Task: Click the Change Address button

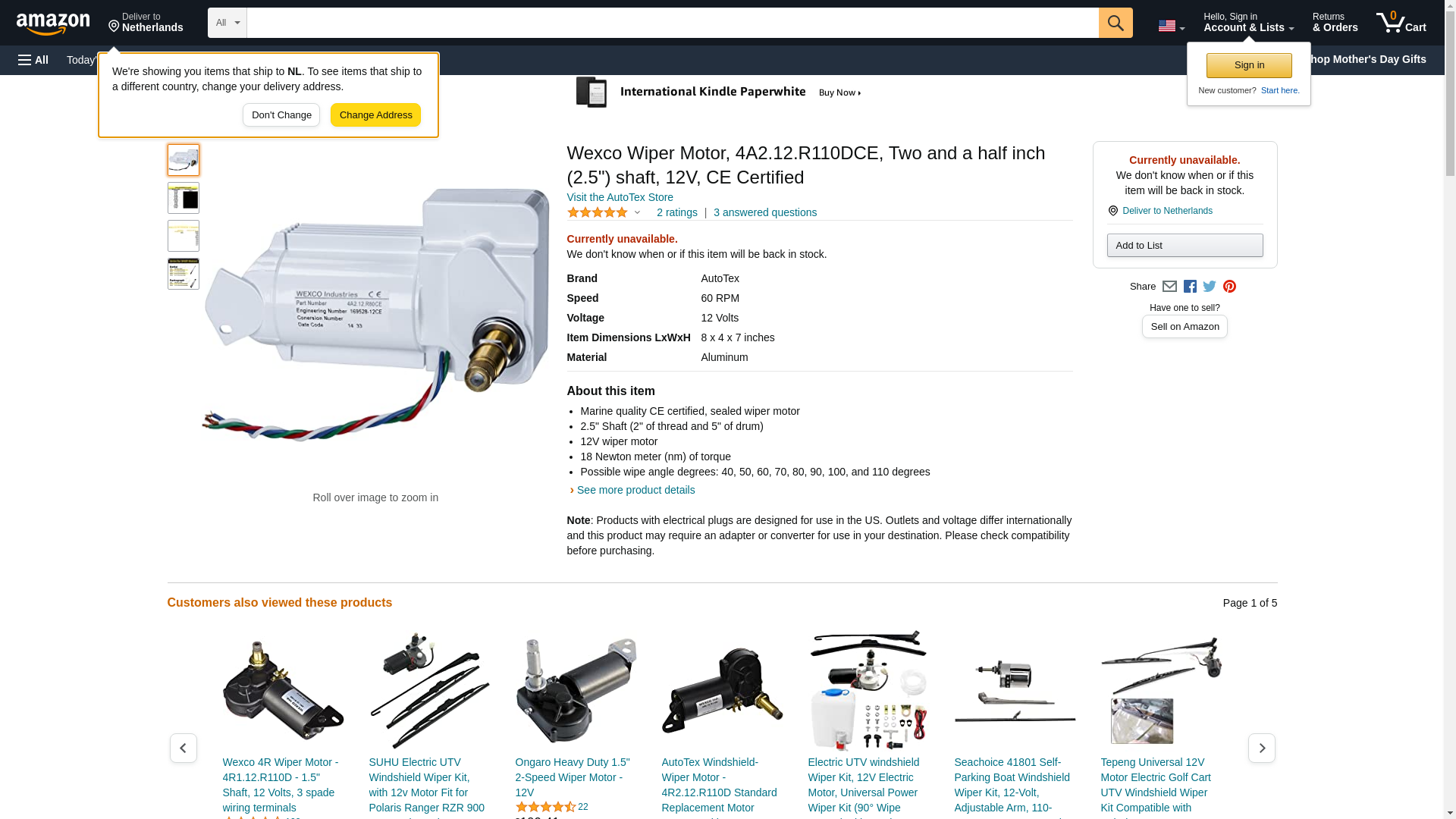Action: (375, 115)
